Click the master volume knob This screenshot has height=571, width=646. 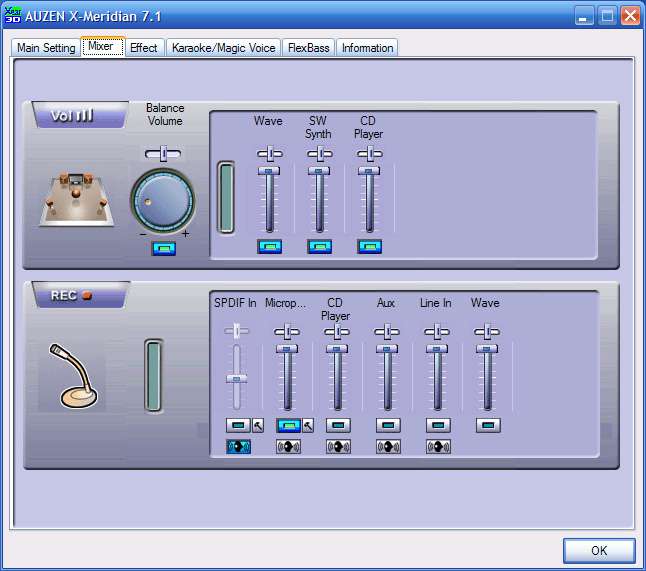point(163,201)
